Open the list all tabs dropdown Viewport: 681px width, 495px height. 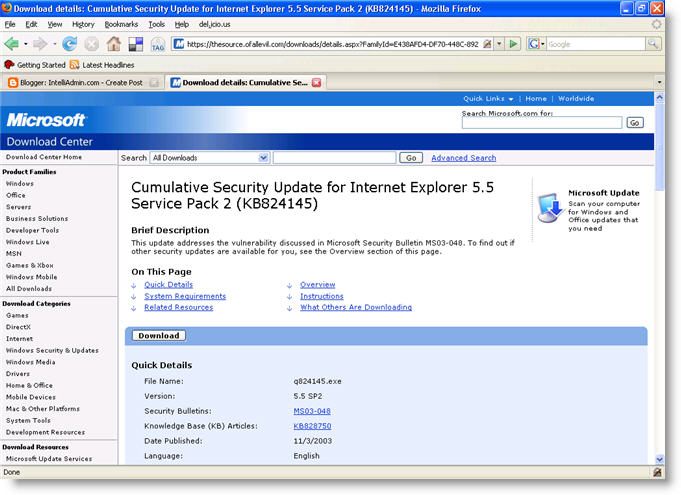659,82
